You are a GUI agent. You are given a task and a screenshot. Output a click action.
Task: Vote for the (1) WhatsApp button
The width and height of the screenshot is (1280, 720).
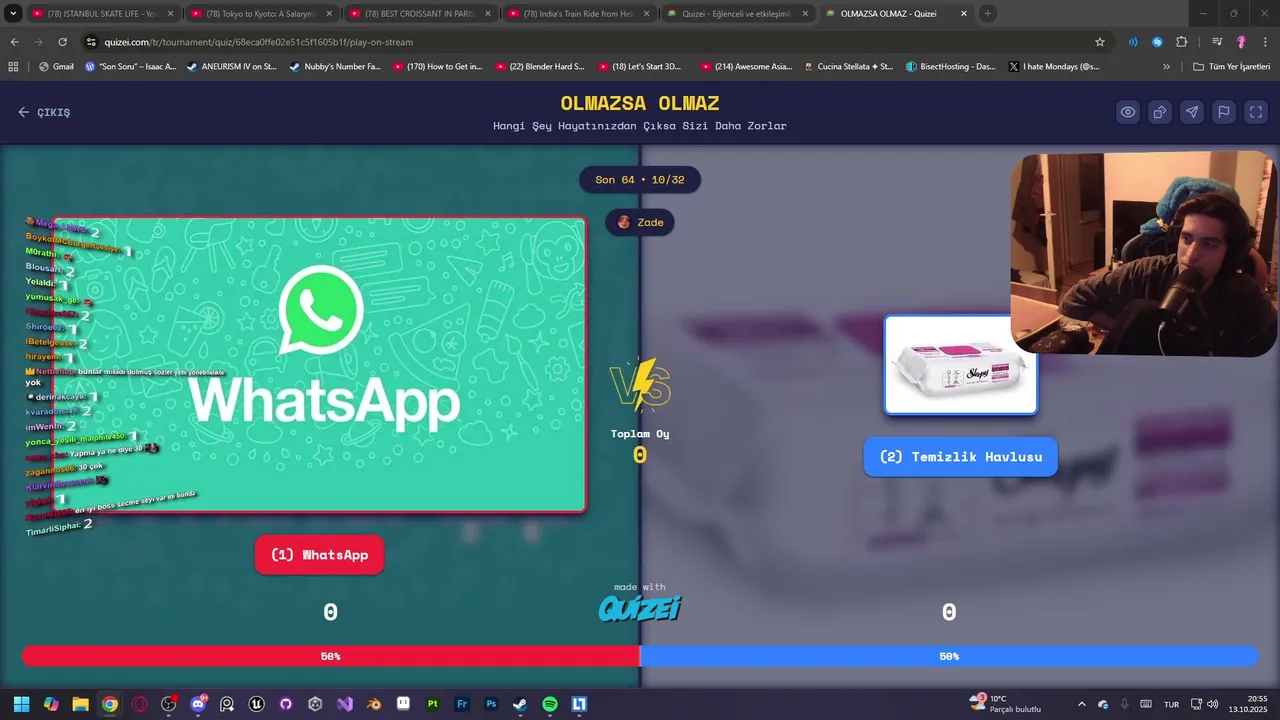point(319,555)
